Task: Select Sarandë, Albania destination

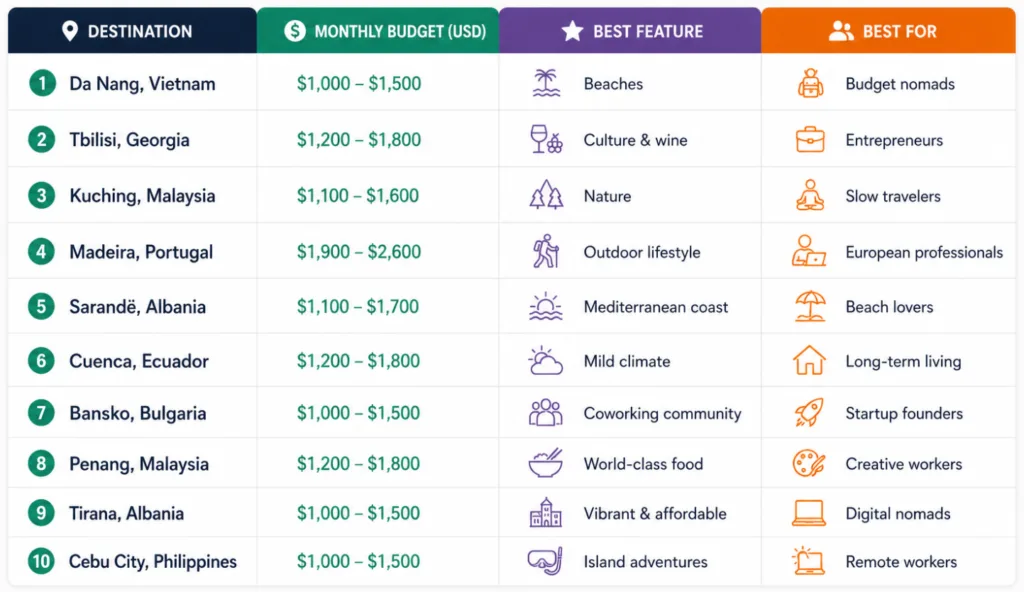Action: coord(138,306)
